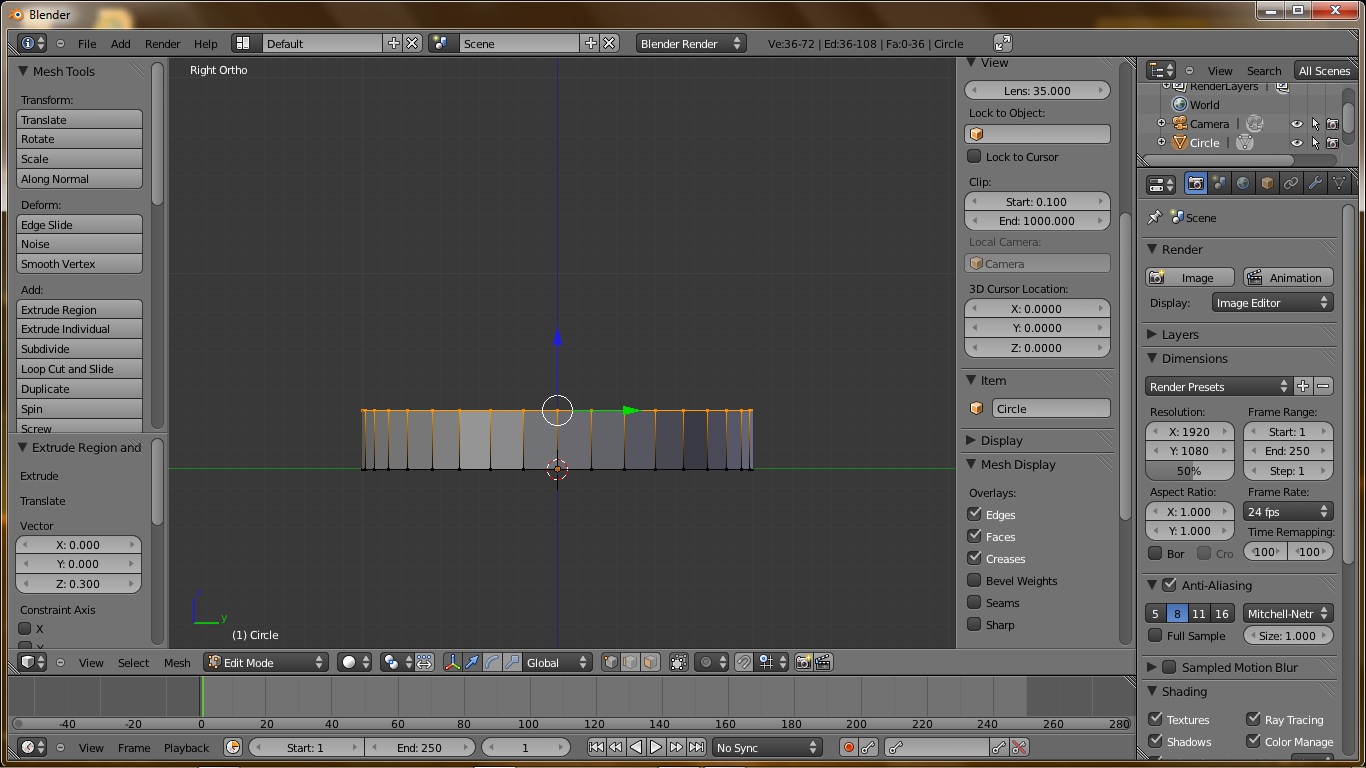
Task: Open the Add menu in the info header
Action: point(120,44)
